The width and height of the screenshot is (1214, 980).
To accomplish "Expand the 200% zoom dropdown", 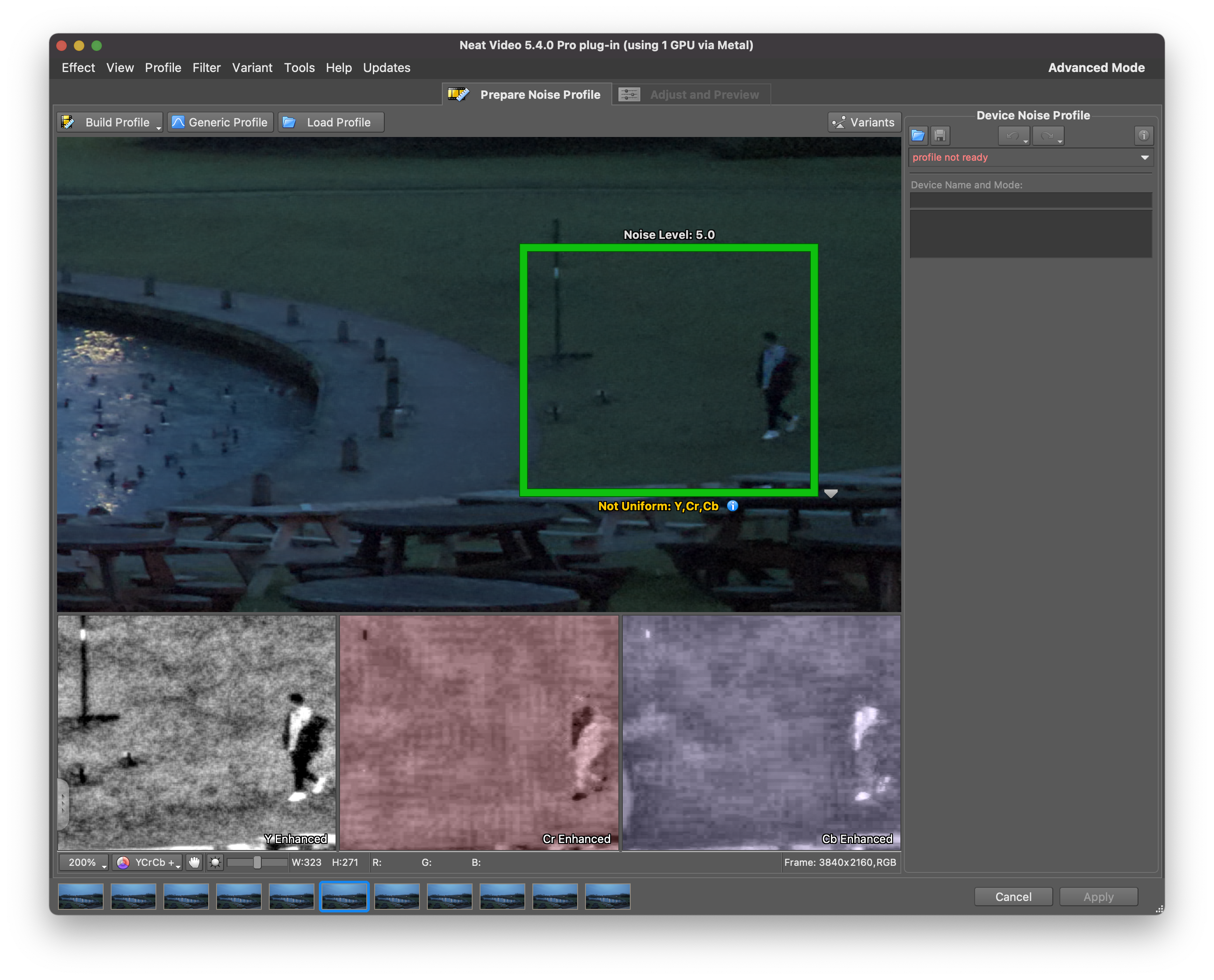I will pyautogui.click(x=83, y=862).
